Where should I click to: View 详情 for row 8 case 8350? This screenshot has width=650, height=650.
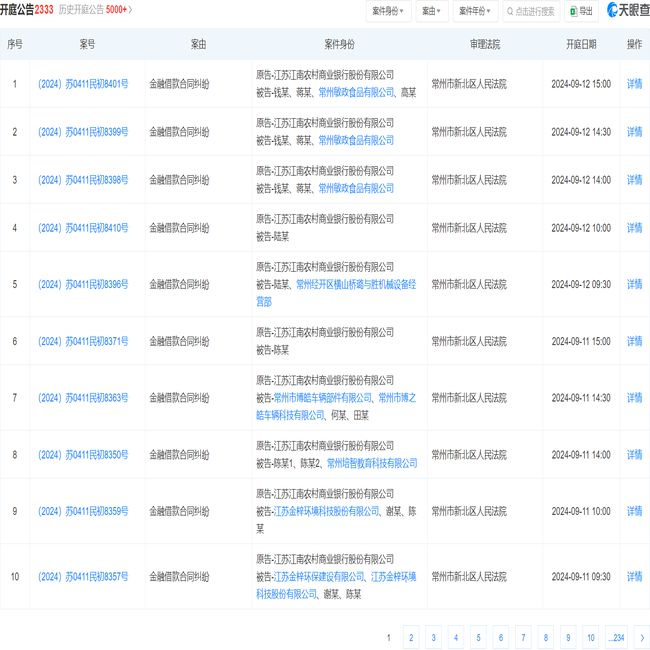coord(634,455)
